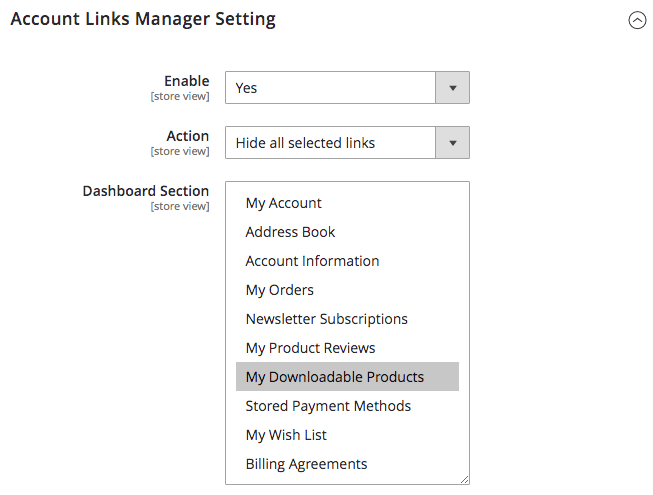This screenshot has height=495, width=653.
Task: Choose Account Information list option
Action: pyautogui.click(x=313, y=261)
